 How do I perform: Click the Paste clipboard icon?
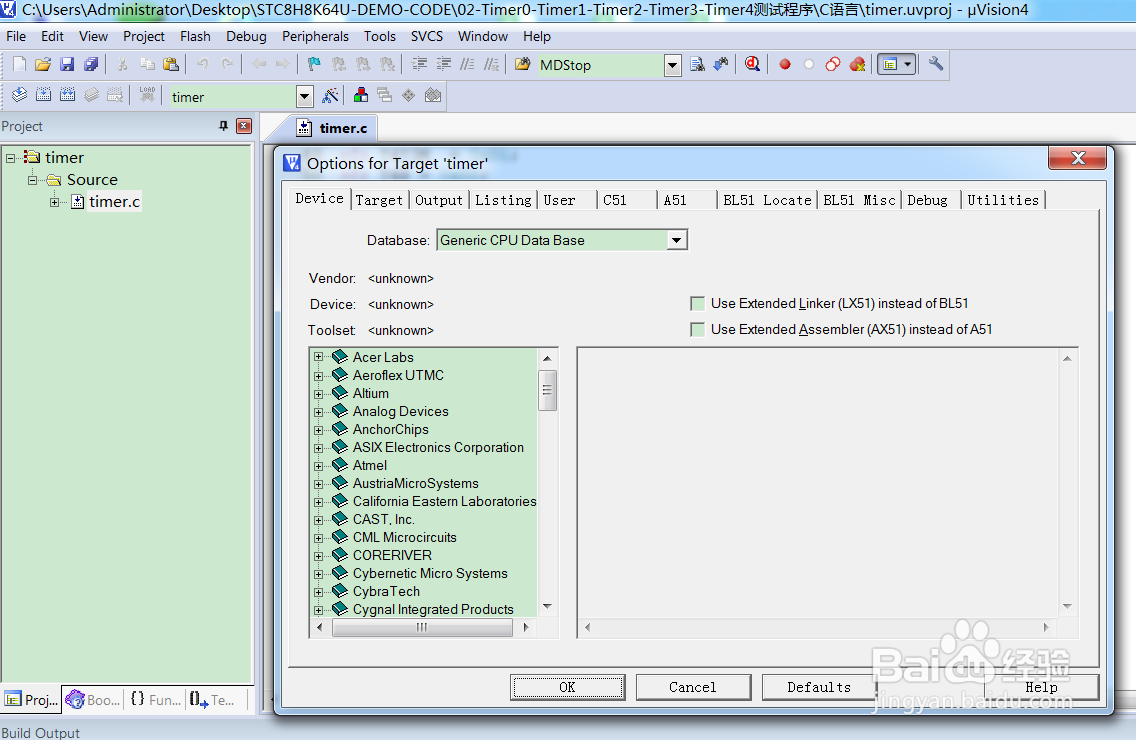click(x=171, y=65)
